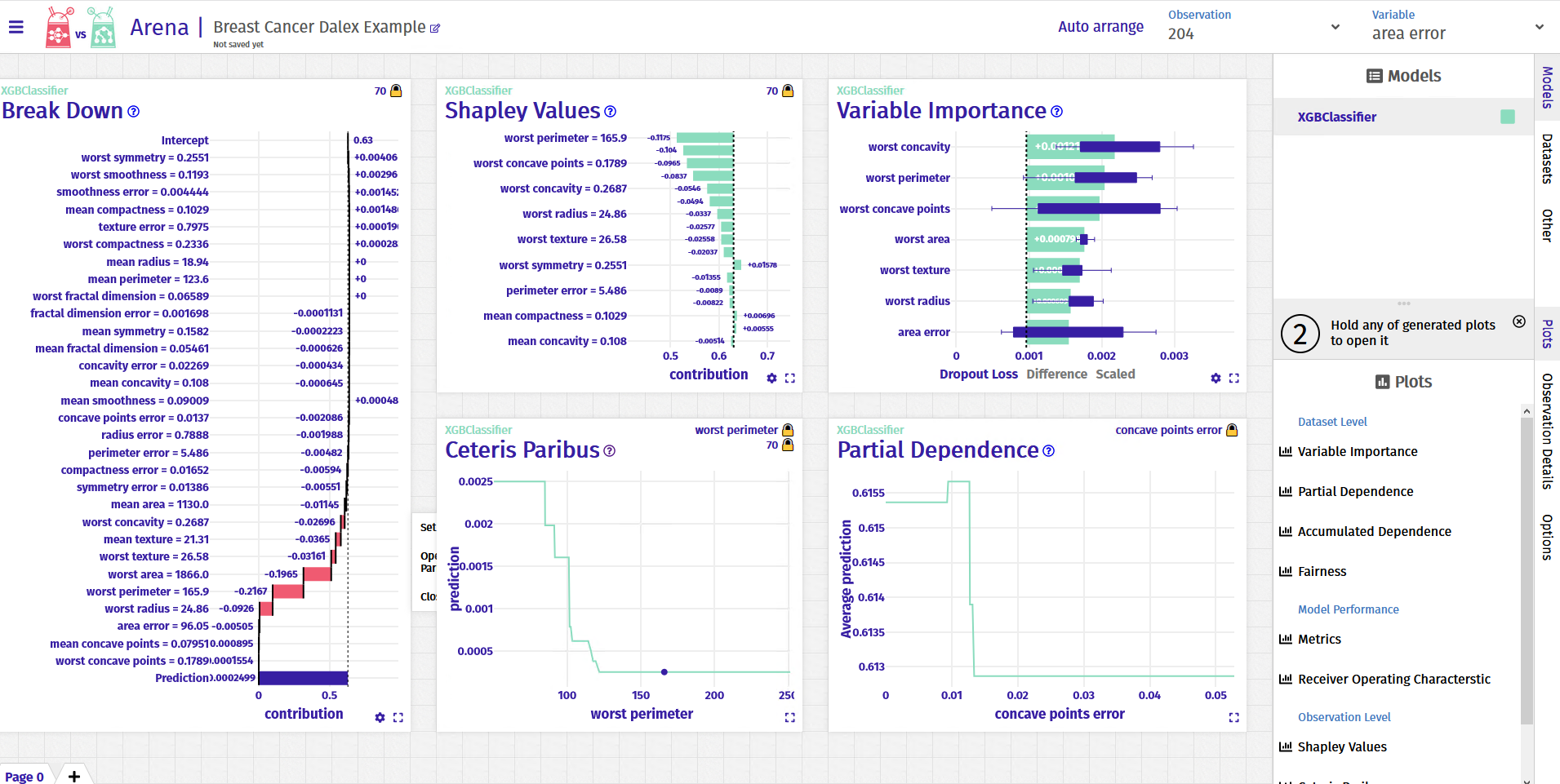The height and width of the screenshot is (784, 1560).
Task: Open the Options sidebar tab
Action: pos(1547,537)
